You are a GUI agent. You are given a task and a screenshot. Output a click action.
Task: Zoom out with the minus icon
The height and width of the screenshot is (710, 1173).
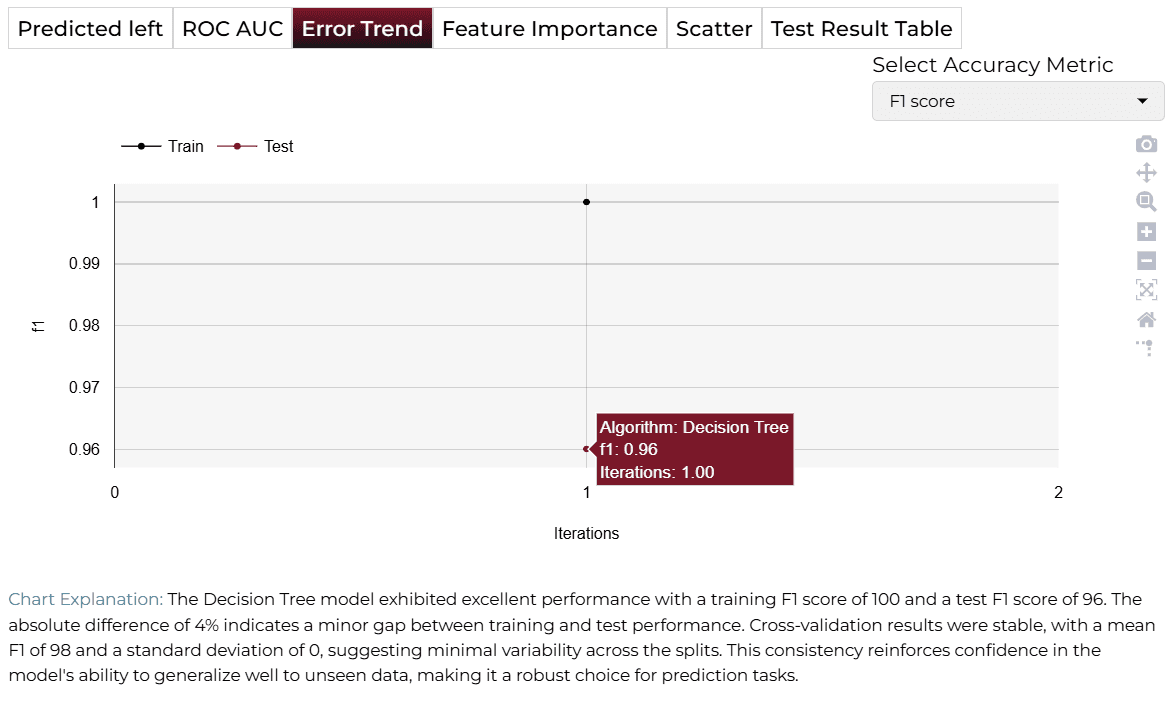pos(1146,260)
